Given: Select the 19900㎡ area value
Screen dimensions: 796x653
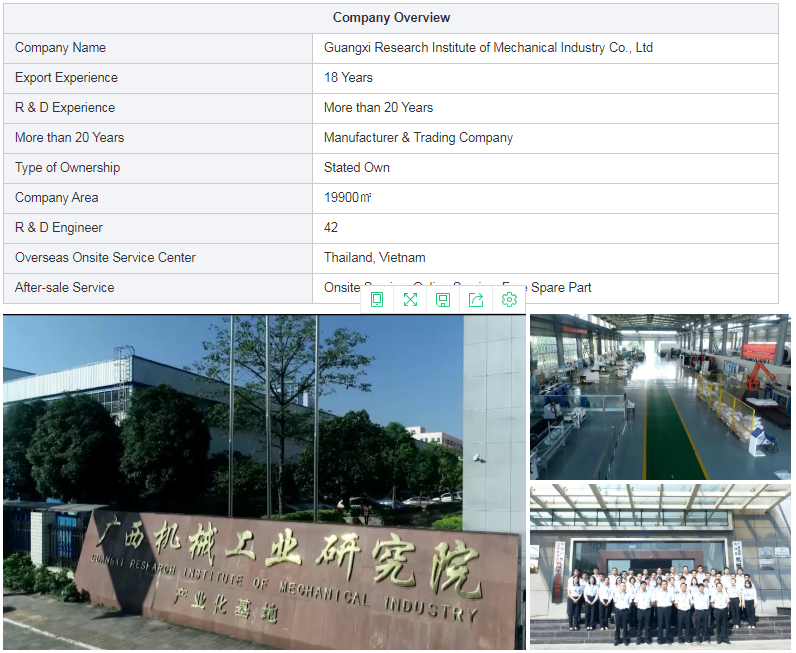Looking at the screenshot, I should (x=348, y=198).
